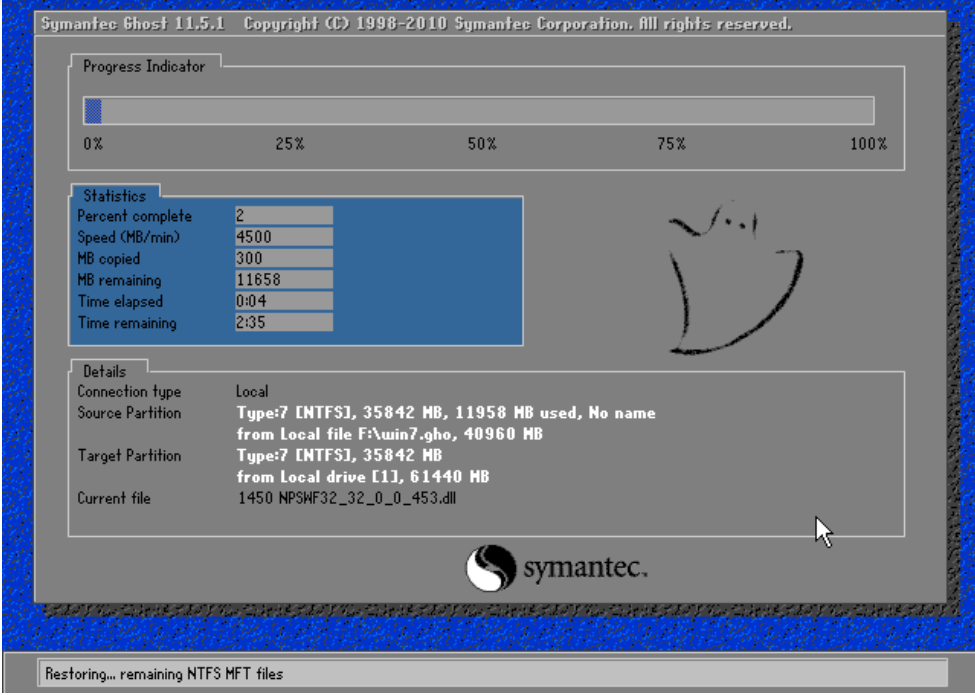
Task: Click the Time remaining value 2:35
Action: 284,322
